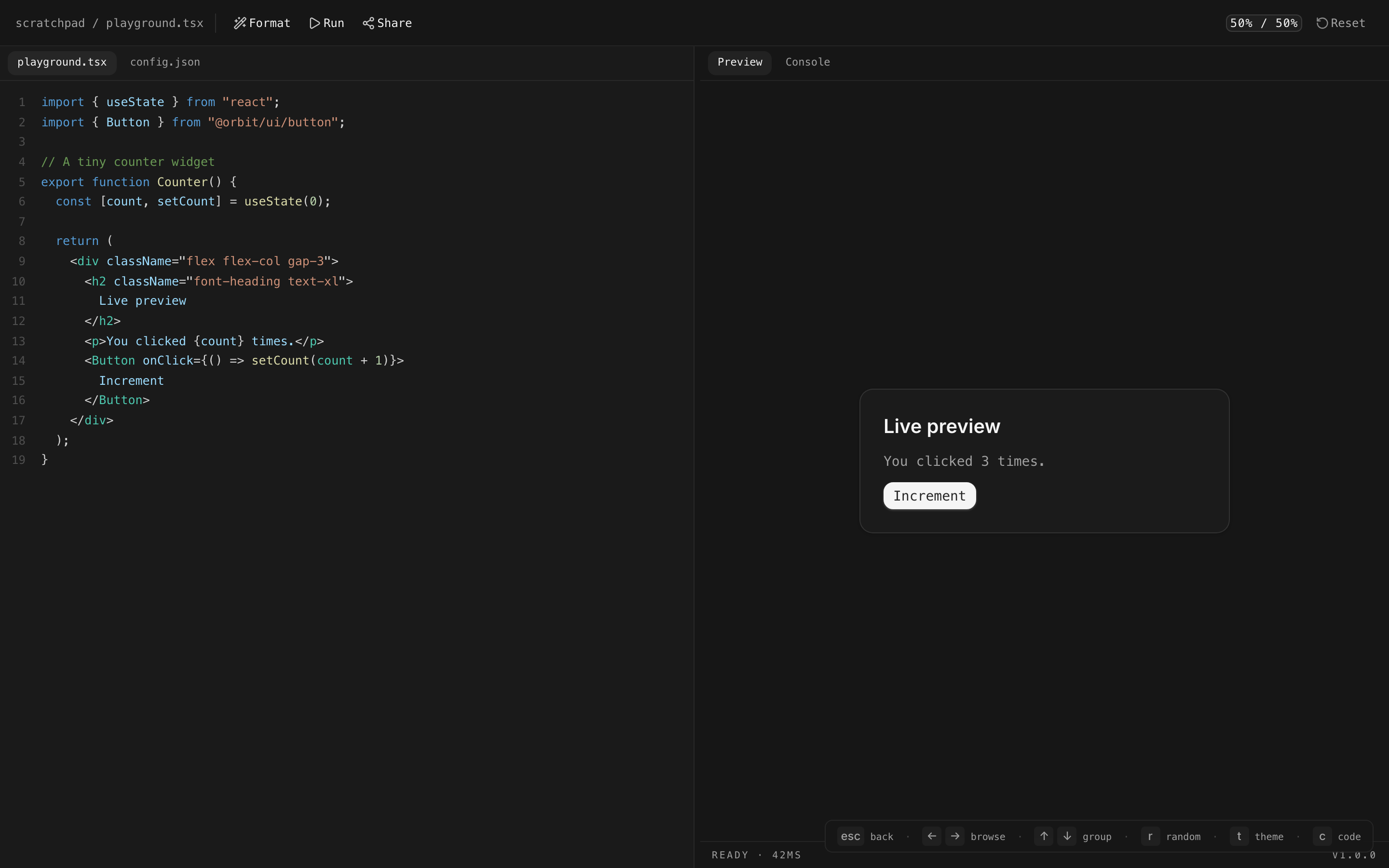1389x868 pixels.
Task: Click the down arrow group key
Action: (x=1067, y=836)
